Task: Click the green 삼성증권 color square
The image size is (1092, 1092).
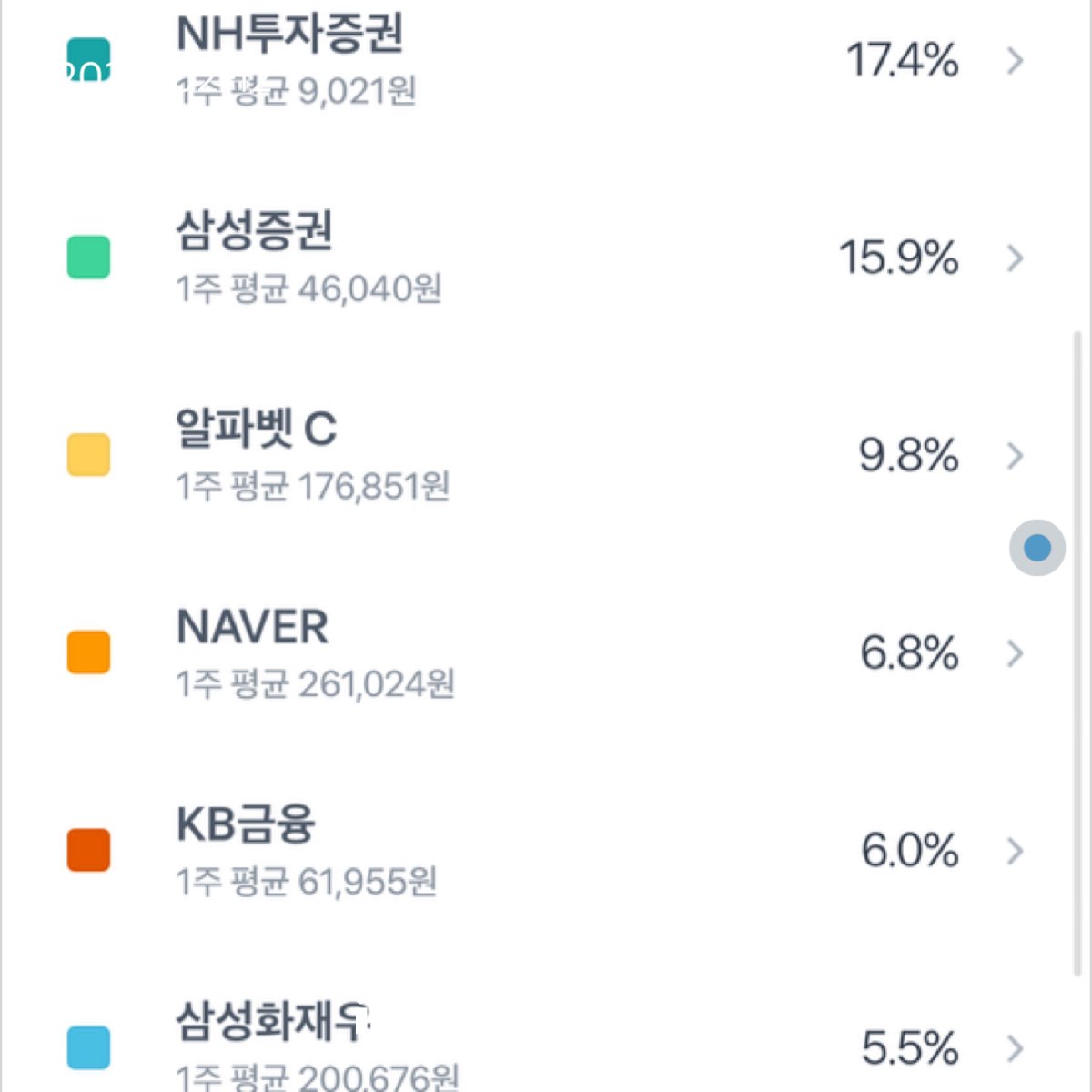Action: click(89, 258)
